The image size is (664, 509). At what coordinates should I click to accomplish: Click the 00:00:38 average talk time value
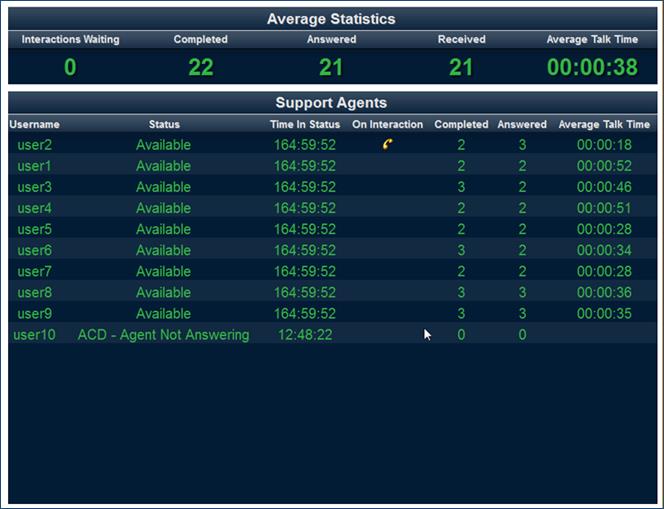pos(592,68)
